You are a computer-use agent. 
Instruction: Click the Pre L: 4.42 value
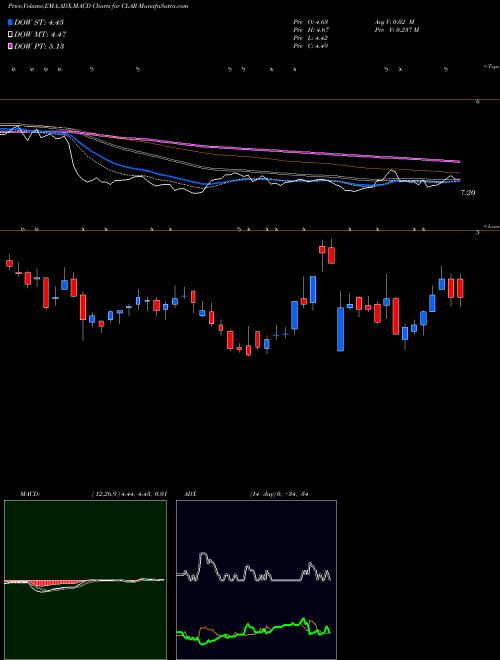click(x=311, y=38)
